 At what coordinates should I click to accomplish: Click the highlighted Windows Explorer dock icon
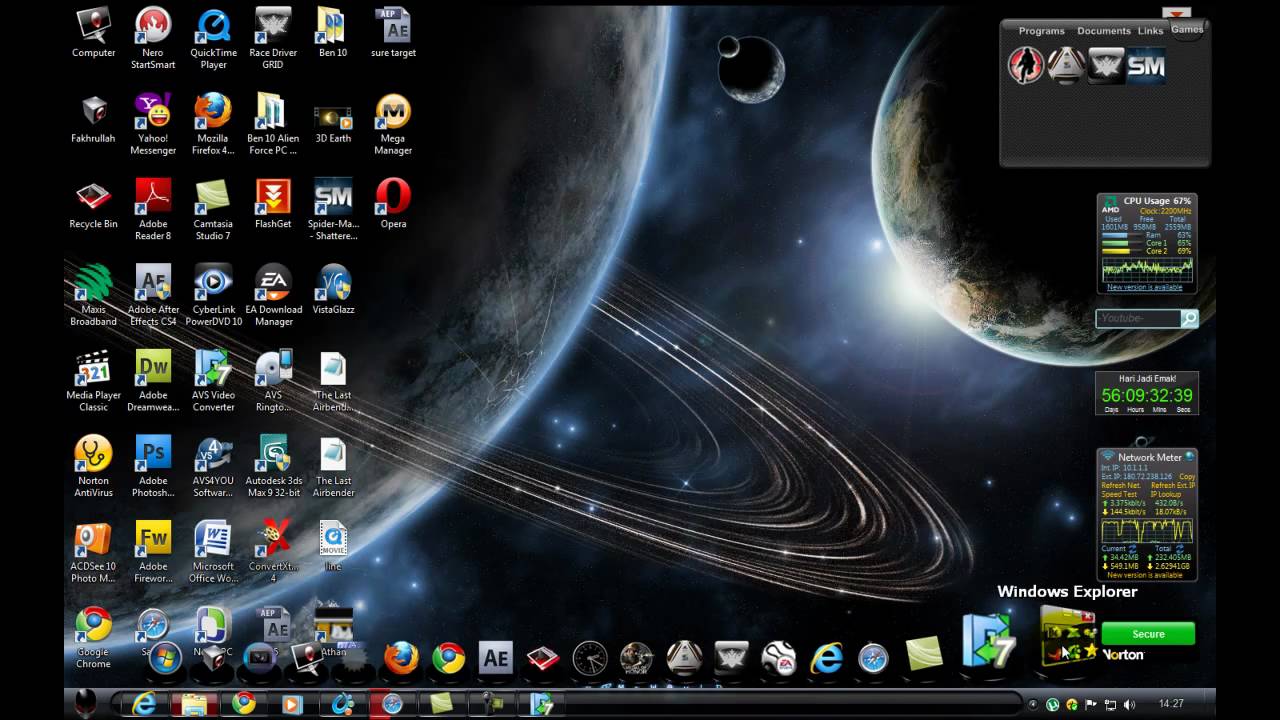1068,637
